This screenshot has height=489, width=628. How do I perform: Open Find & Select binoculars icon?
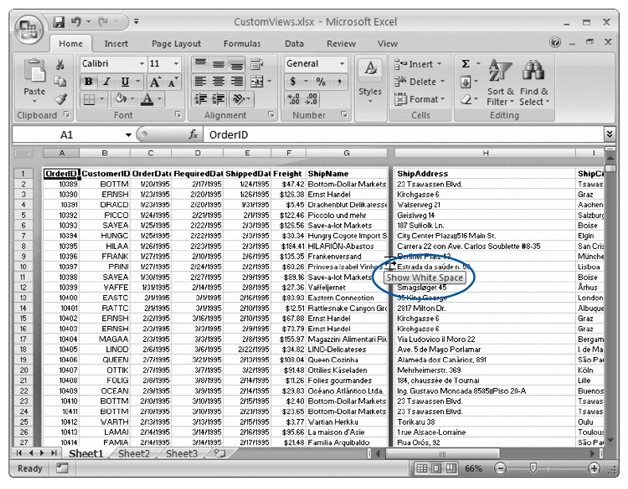[x=533, y=72]
